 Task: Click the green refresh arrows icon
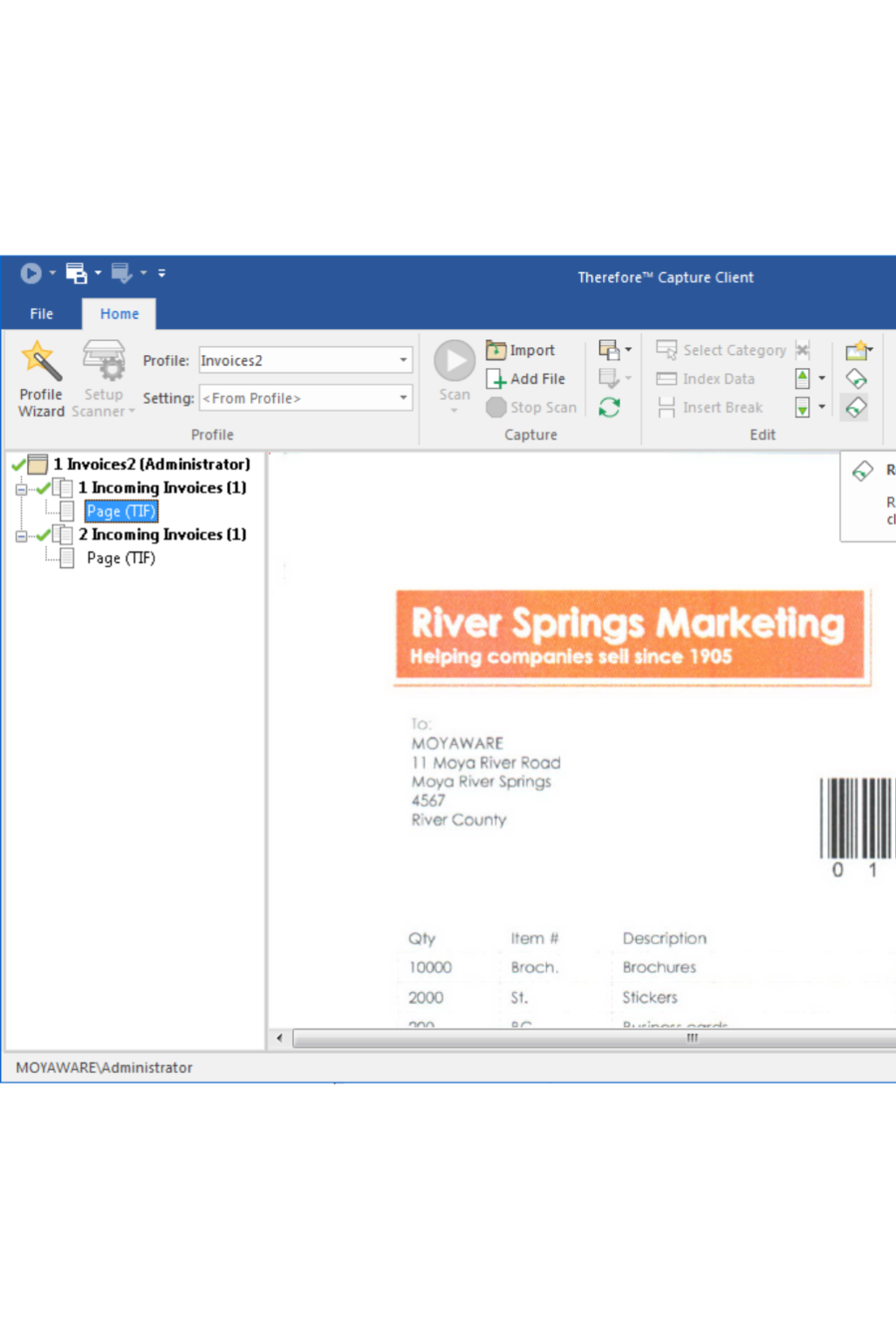click(x=609, y=407)
